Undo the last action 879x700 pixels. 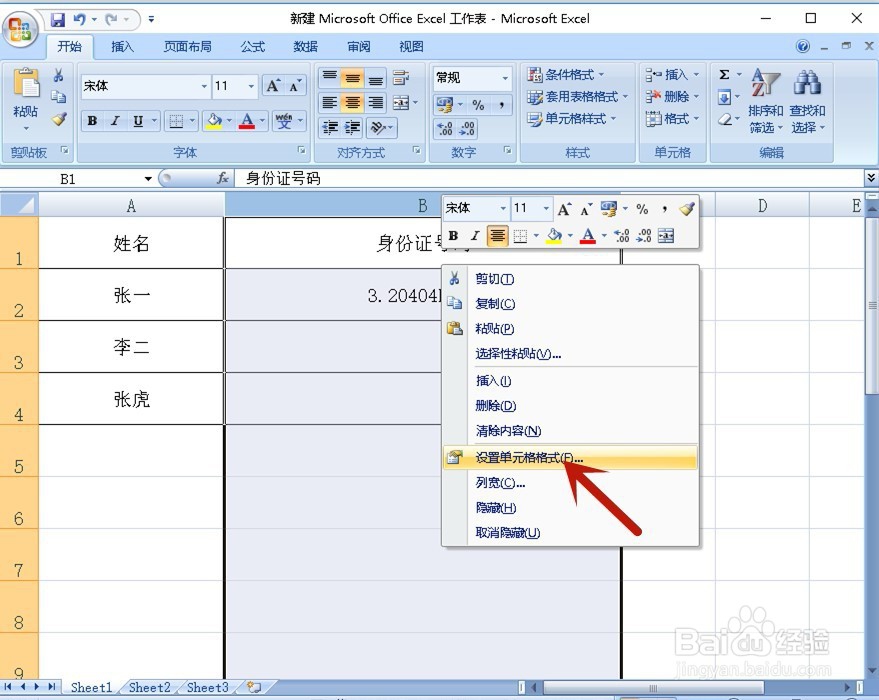[x=80, y=20]
